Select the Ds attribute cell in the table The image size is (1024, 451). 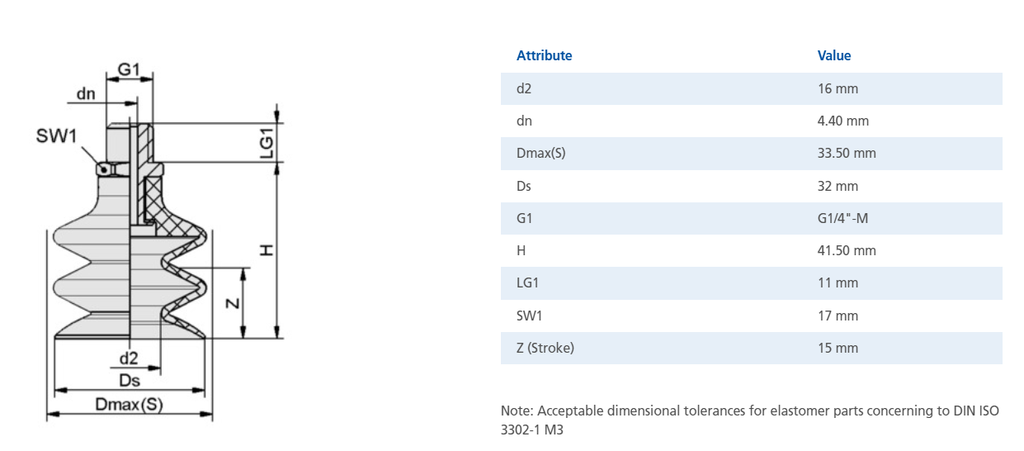[524, 186]
